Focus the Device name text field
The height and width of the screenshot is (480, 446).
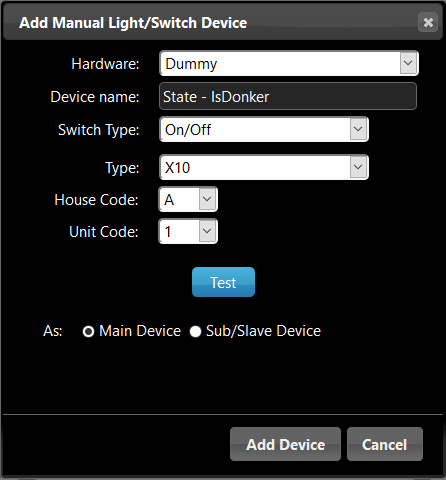(288, 96)
